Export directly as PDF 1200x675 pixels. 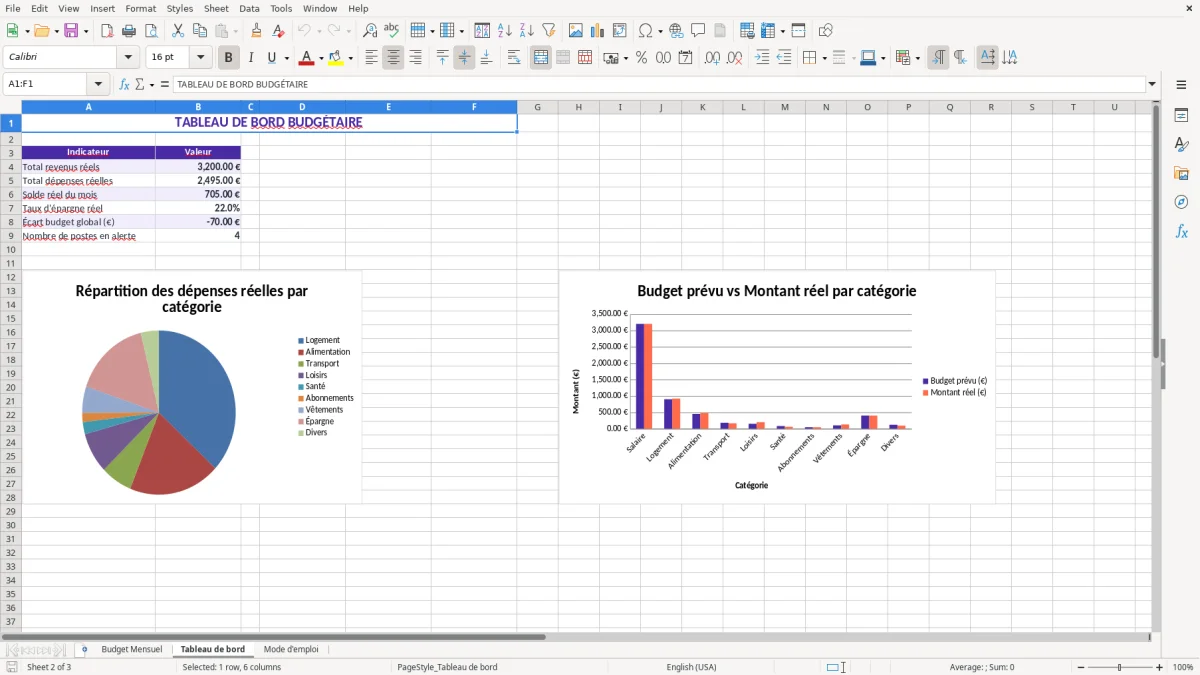[x=107, y=31]
